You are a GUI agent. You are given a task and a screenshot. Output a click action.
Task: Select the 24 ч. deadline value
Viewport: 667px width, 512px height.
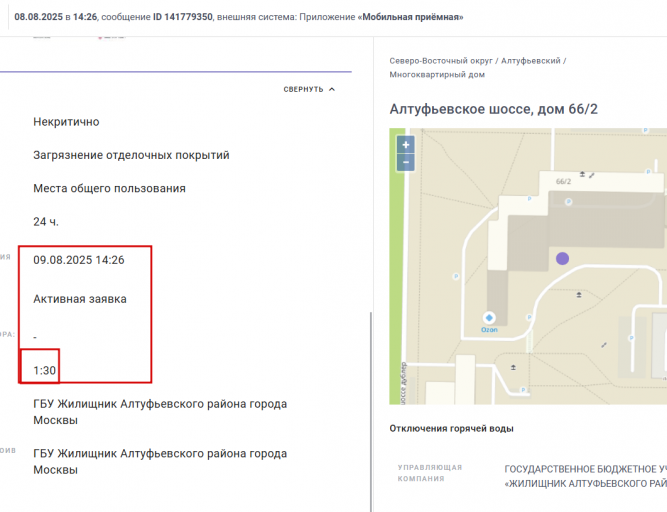pyautogui.click(x=46, y=222)
